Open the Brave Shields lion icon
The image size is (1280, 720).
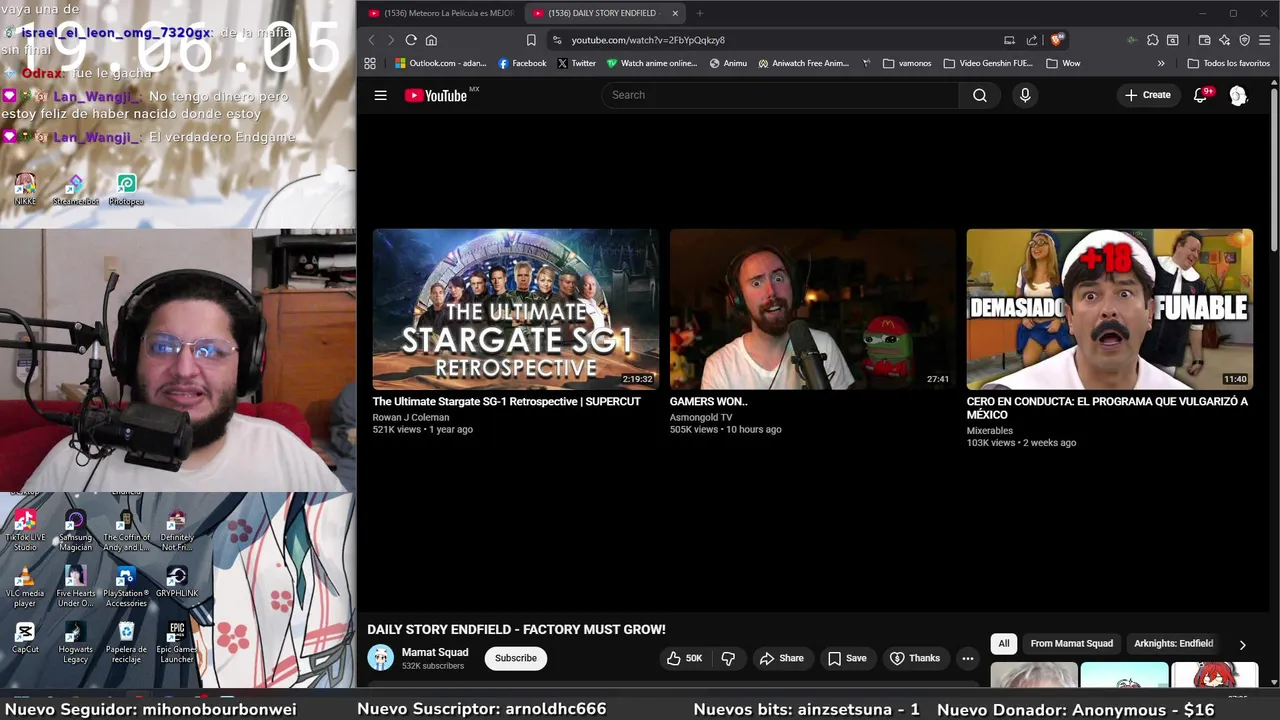(x=1056, y=40)
